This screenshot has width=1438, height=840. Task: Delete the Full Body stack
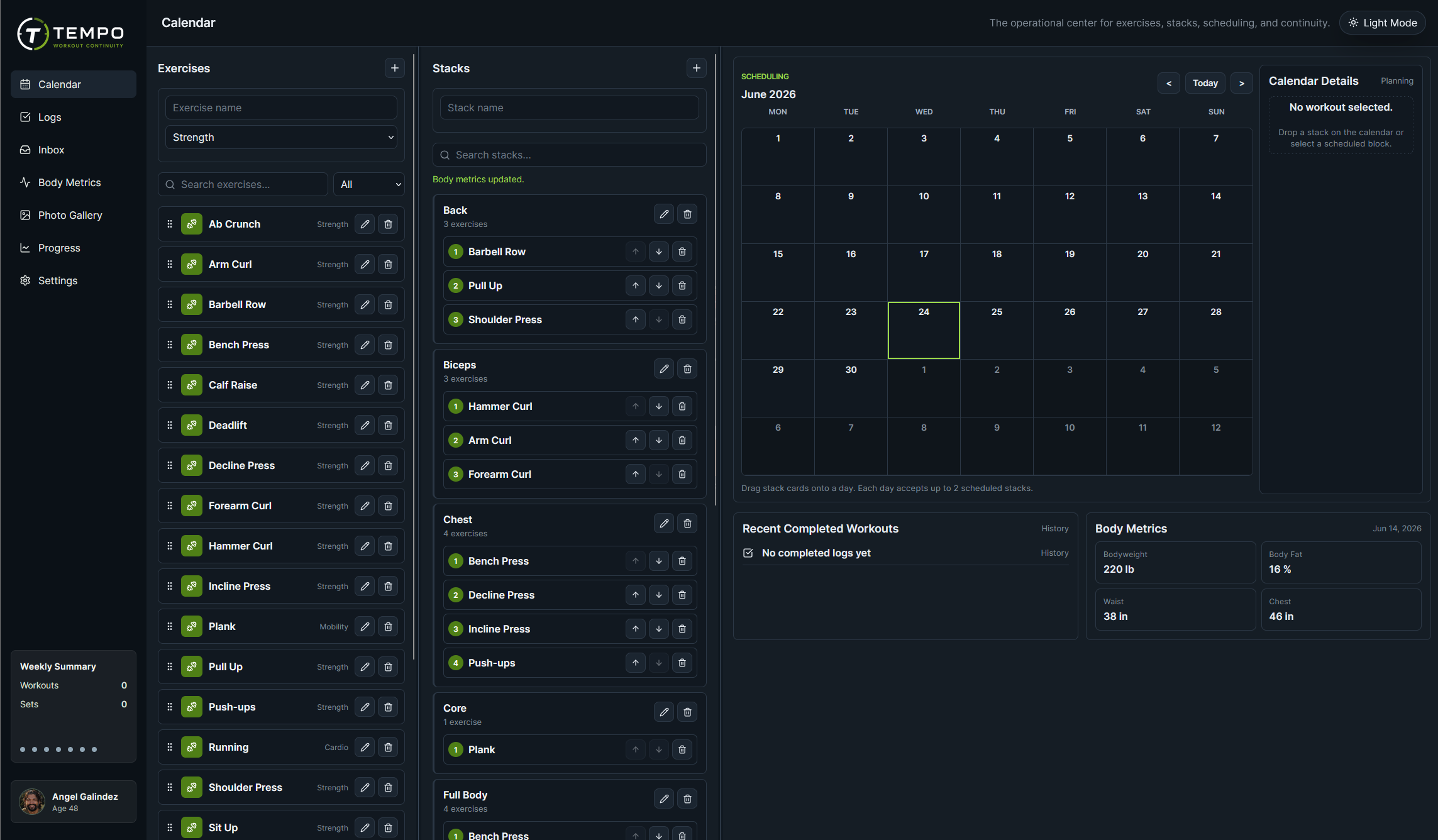[687, 799]
